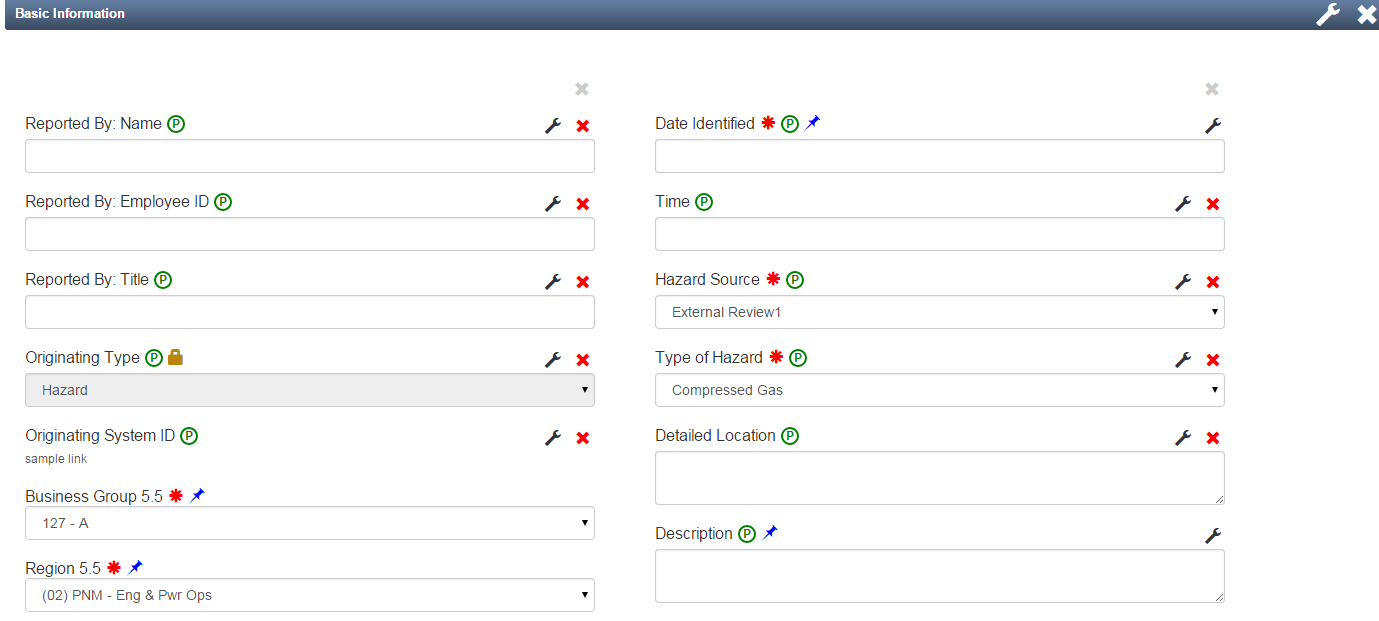Configure the Originating System ID field
The height and width of the screenshot is (621, 1379).
[553, 438]
